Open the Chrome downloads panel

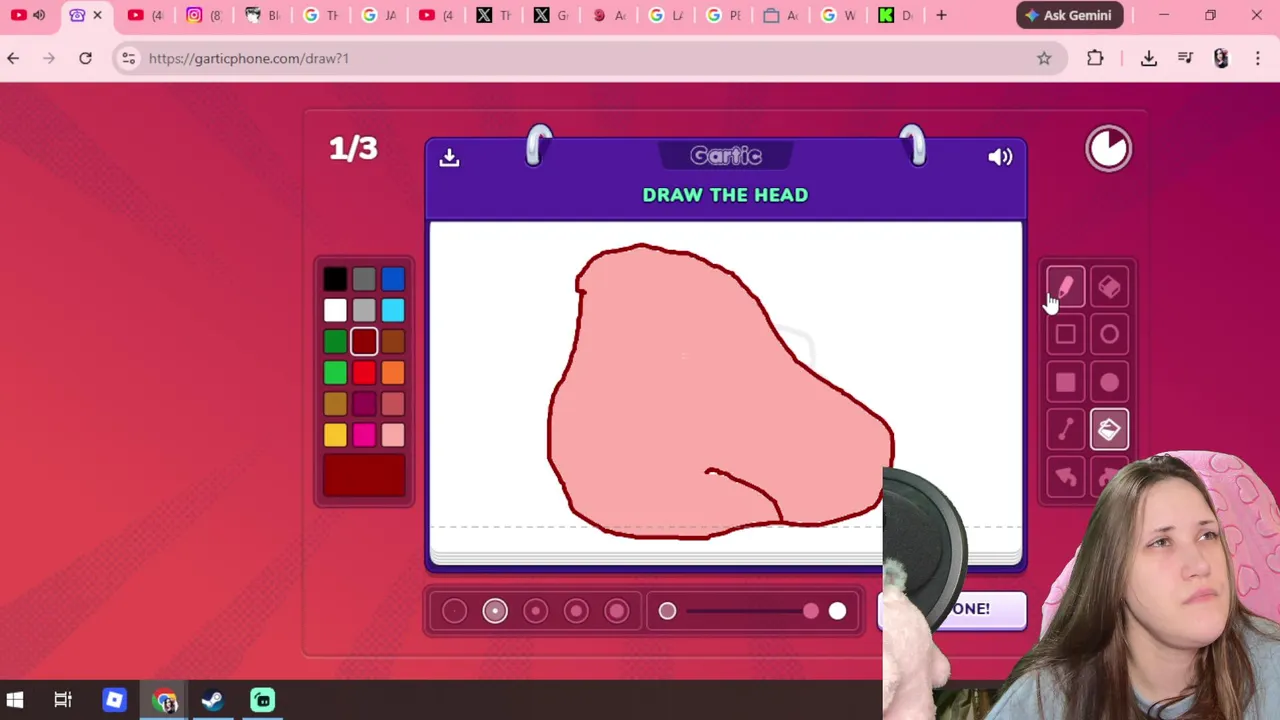point(1148,58)
